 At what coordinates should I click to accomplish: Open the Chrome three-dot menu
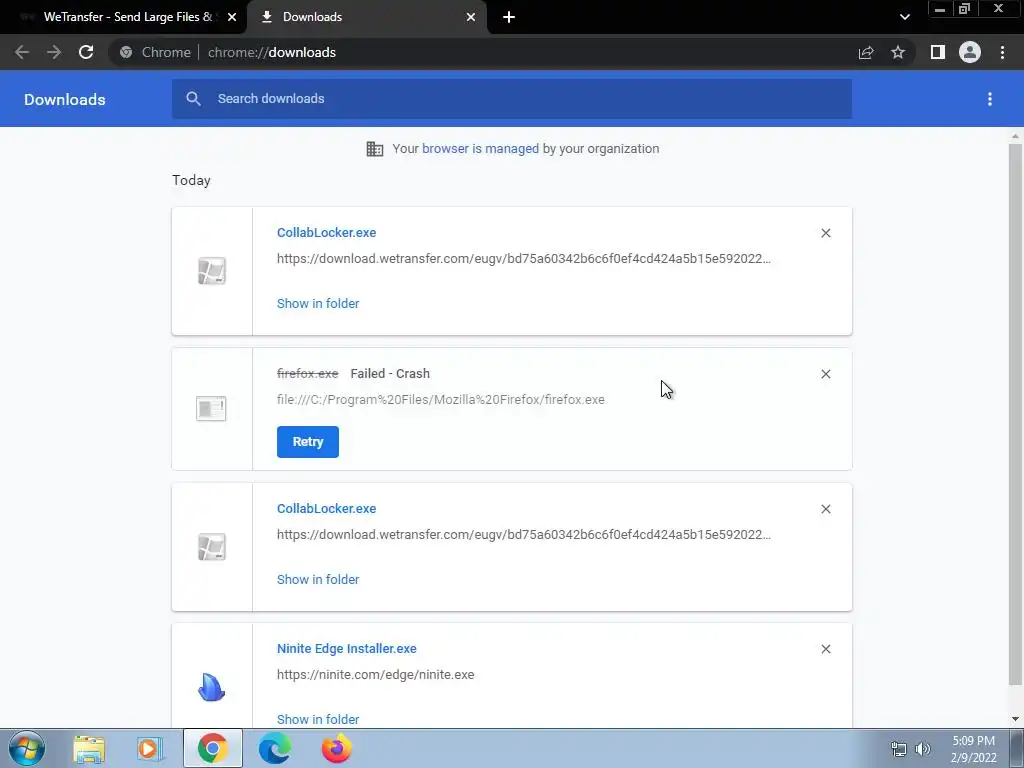point(1002,52)
